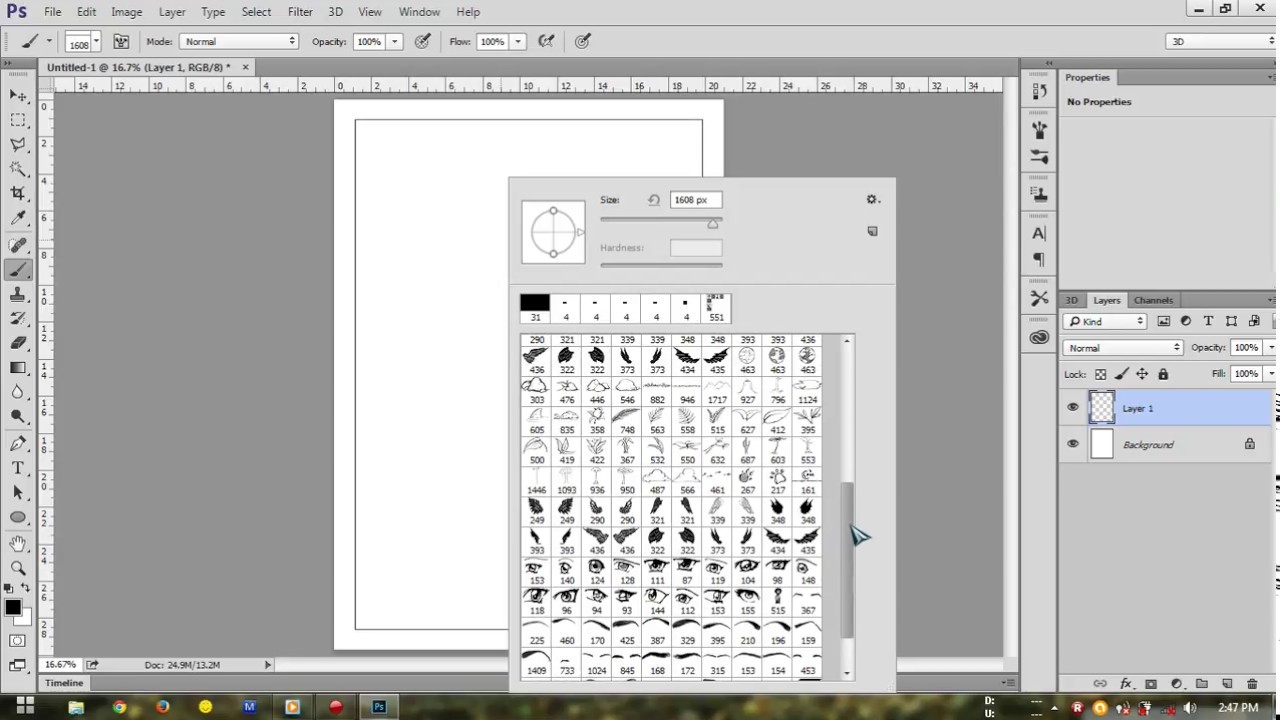Screen dimensions: 1280x720
Task: Select the History Brush tool
Action: click(18, 318)
